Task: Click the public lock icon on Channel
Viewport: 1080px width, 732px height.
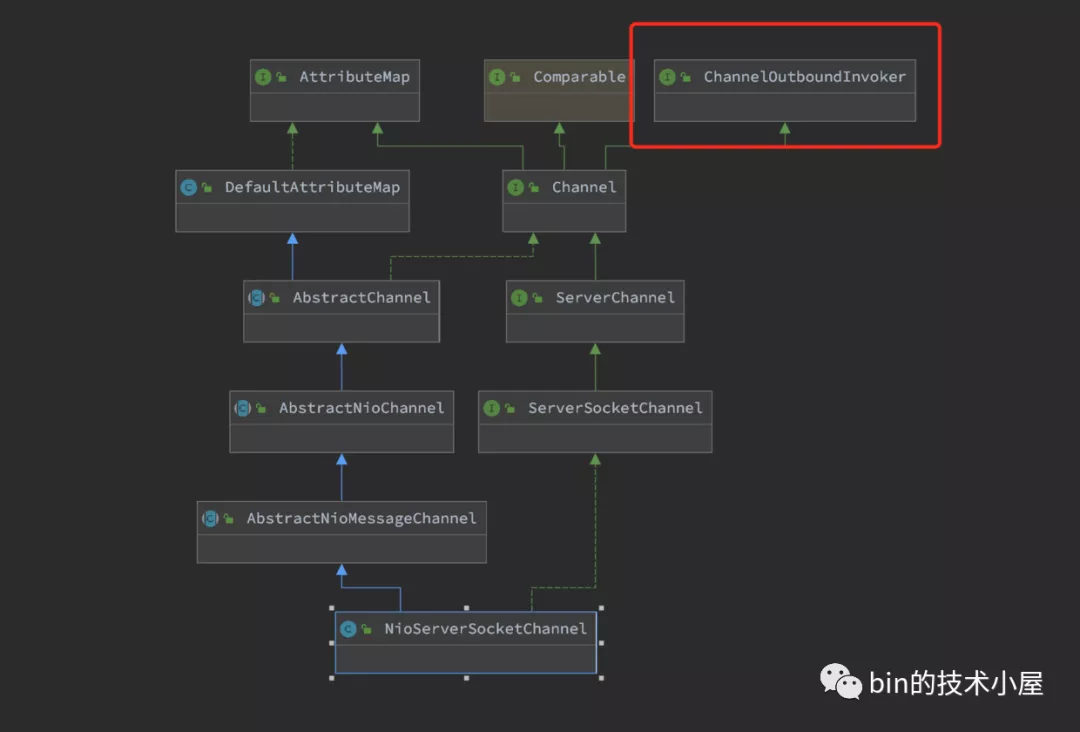Action: (x=534, y=187)
